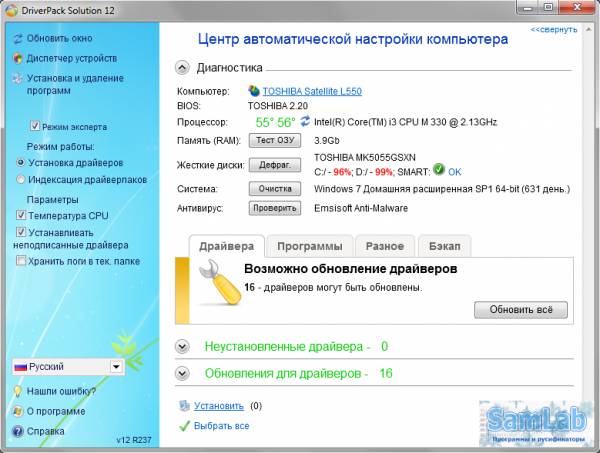The image size is (600, 453).
Task: Click the '<<свернуть' link
Action: point(553,29)
